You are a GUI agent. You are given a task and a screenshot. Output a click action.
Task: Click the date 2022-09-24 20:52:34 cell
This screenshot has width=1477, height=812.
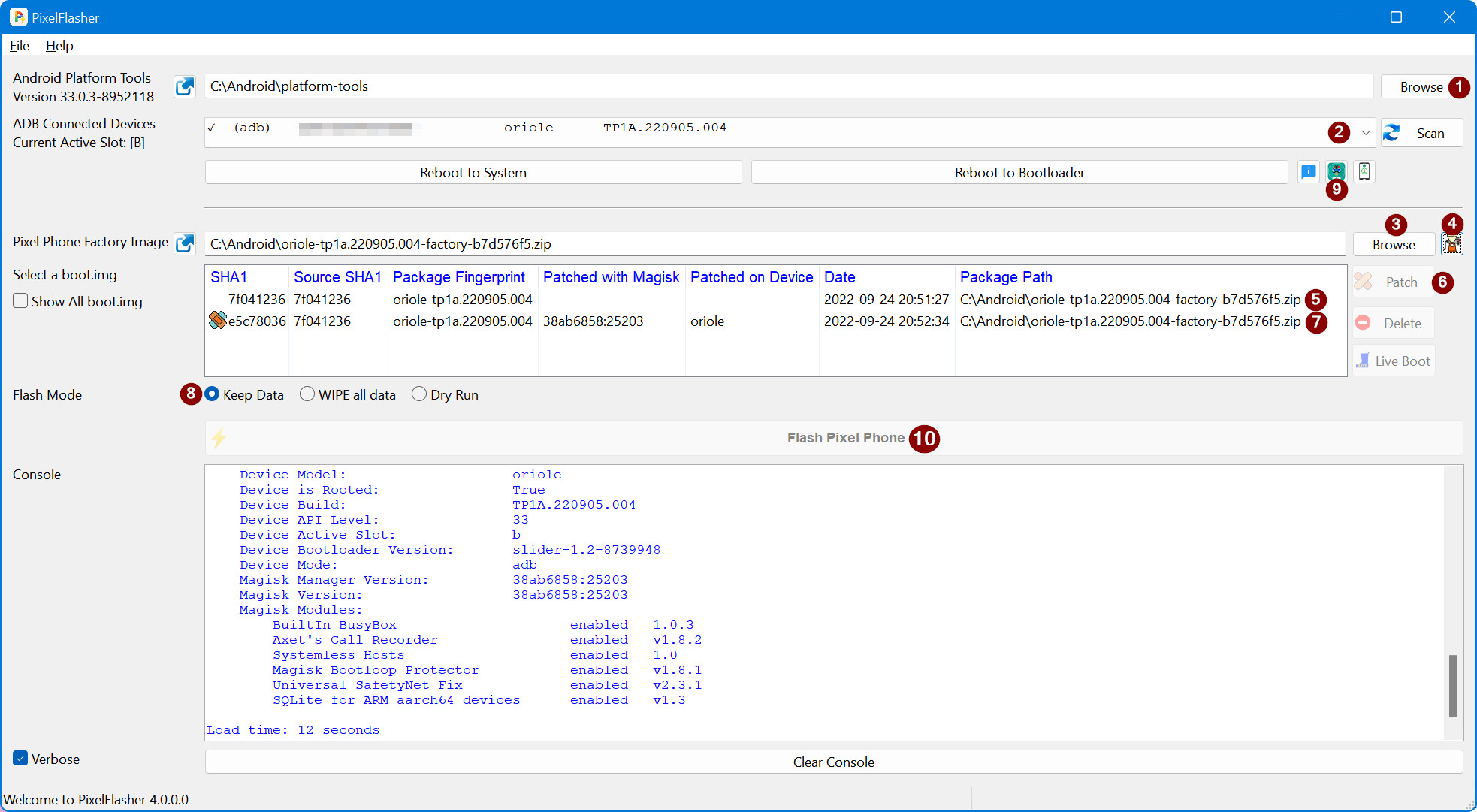(887, 321)
